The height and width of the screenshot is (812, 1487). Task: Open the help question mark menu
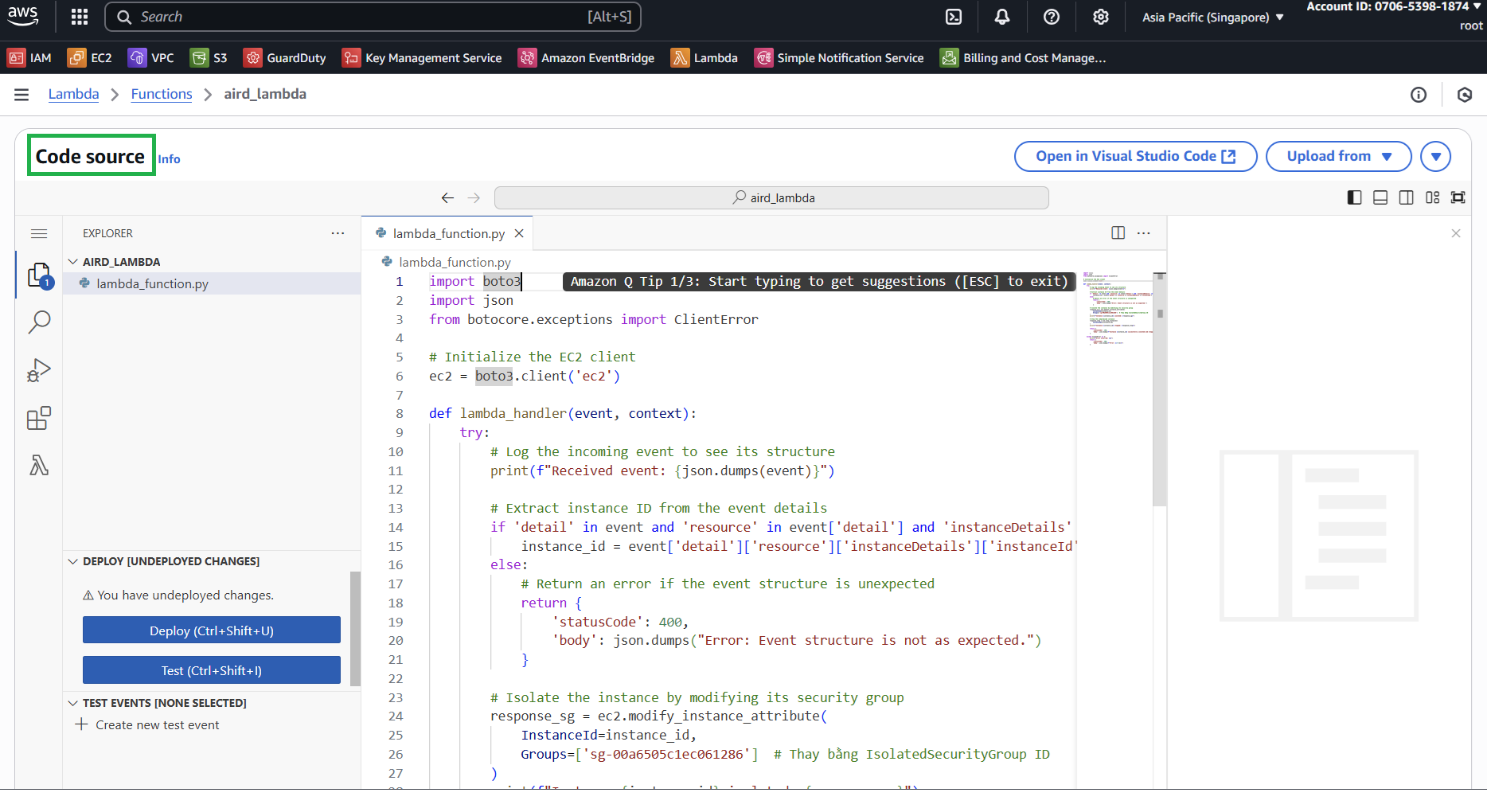pyautogui.click(x=1052, y=17)
